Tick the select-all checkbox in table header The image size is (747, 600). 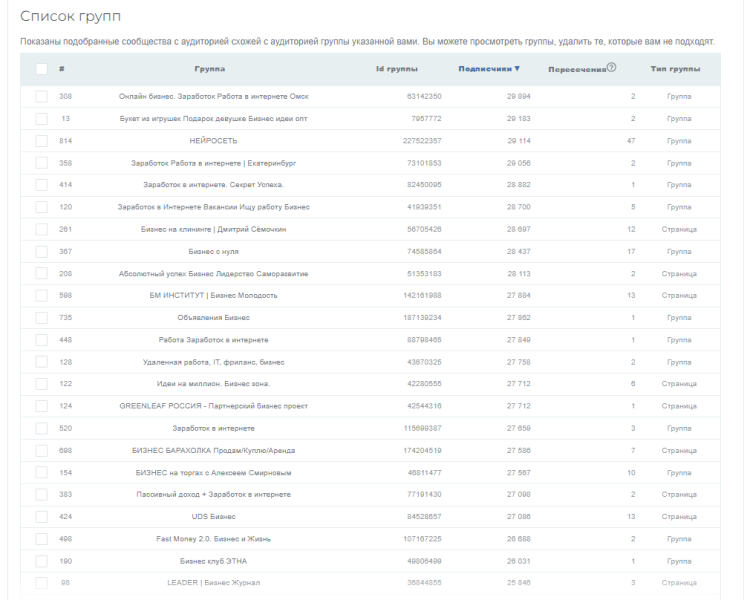(x=42, y=69)
